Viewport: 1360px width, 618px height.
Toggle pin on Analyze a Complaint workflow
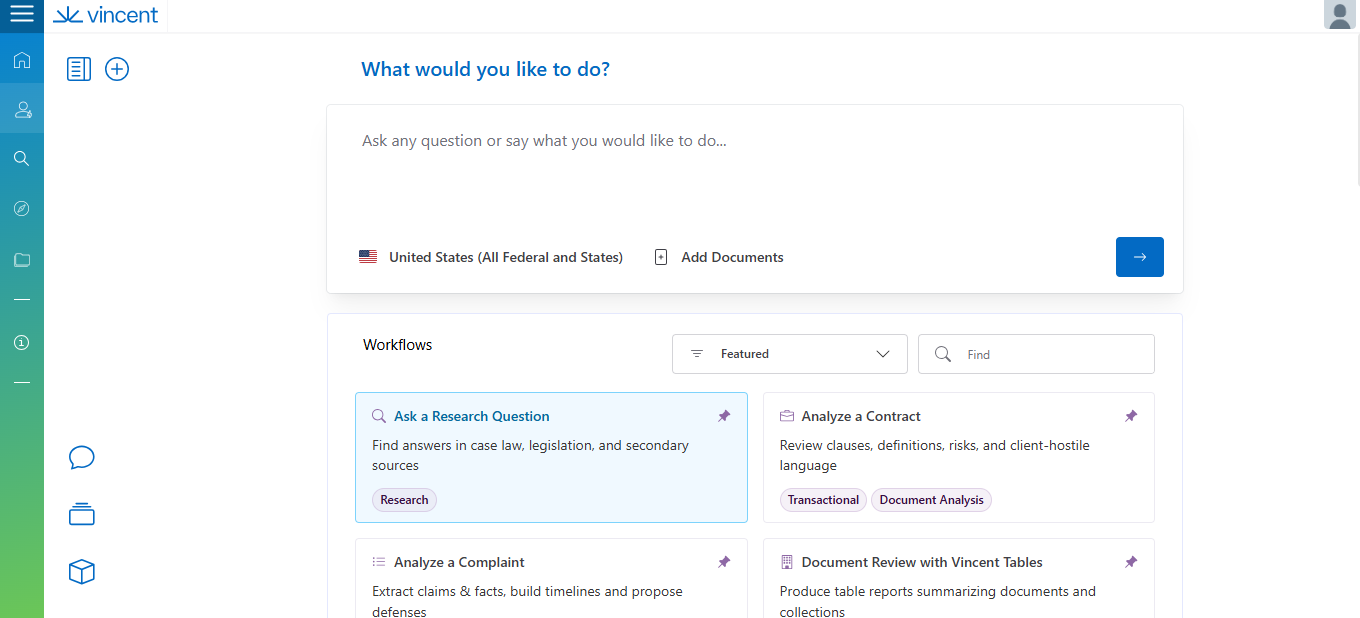[x=724, y=562]
